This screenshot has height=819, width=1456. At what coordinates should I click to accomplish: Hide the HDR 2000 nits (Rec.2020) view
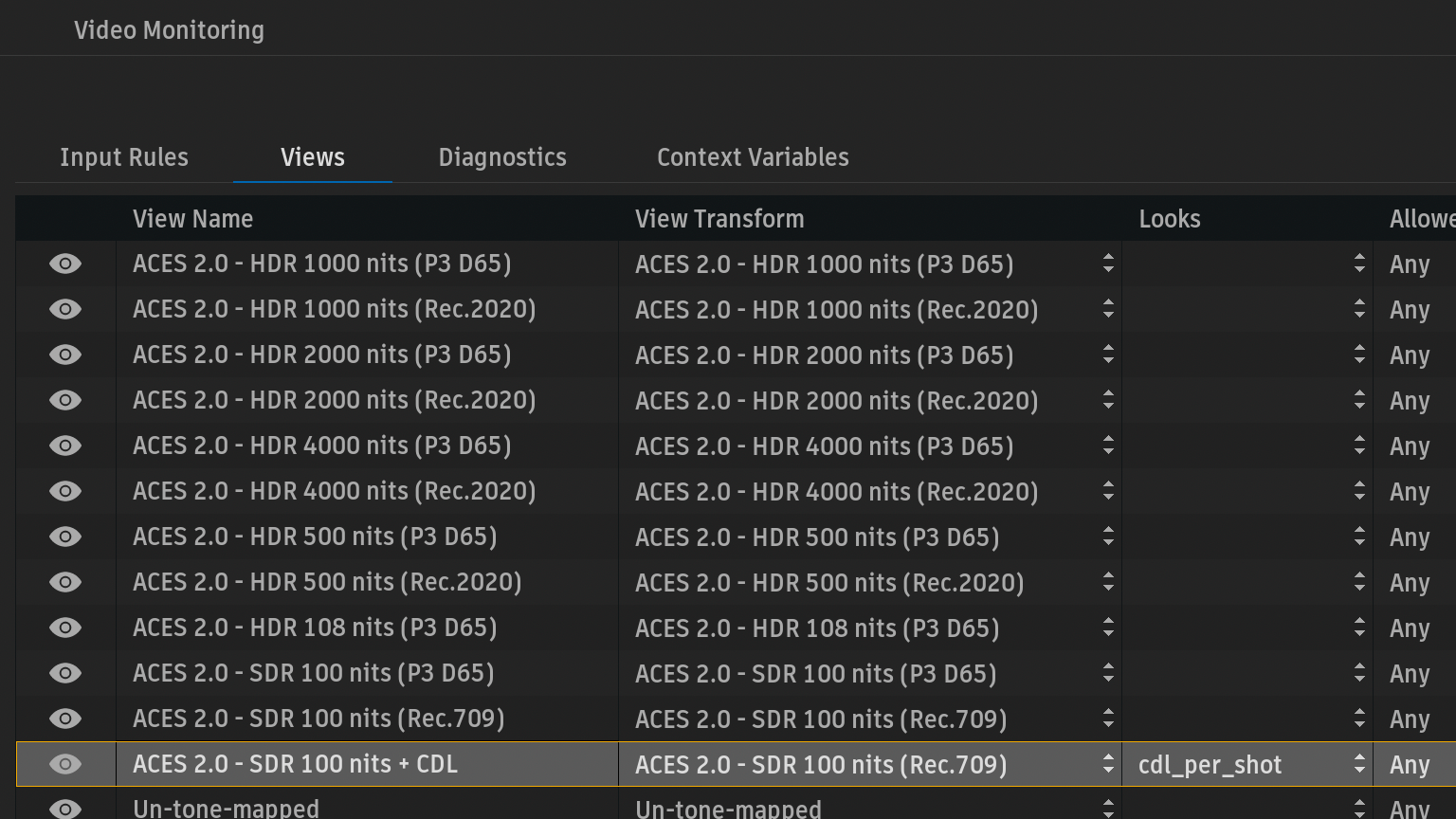point(65,400)
